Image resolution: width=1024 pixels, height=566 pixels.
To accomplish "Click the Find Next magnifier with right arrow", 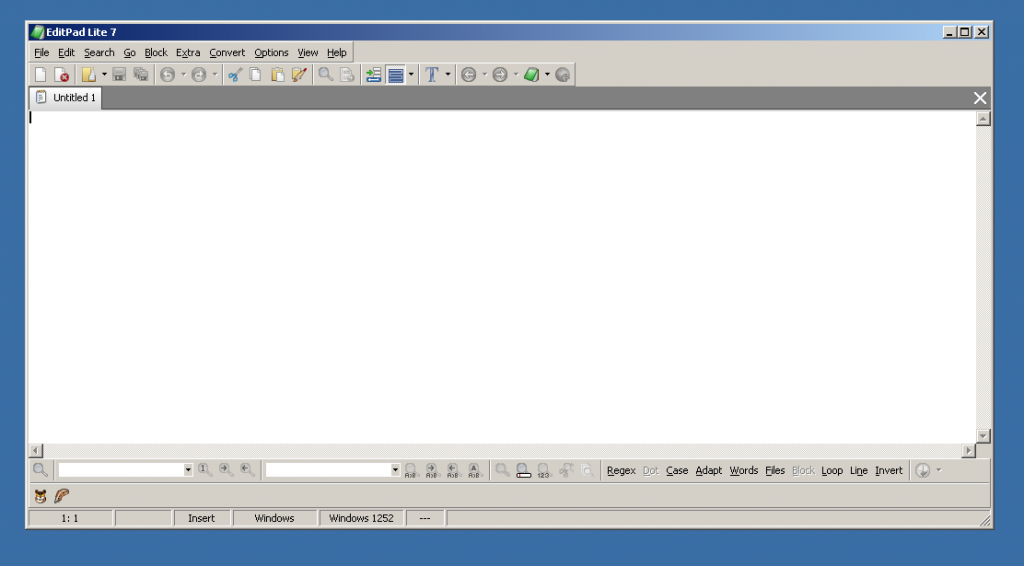I will [x=227, y=470].
